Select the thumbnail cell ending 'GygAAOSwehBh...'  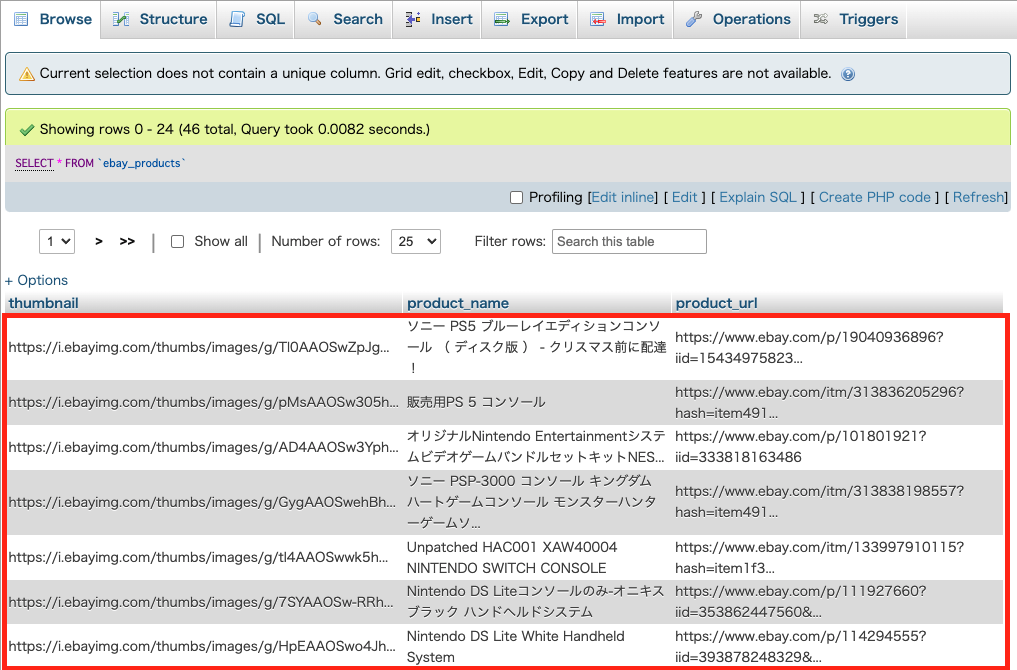[x=204, y=502]
